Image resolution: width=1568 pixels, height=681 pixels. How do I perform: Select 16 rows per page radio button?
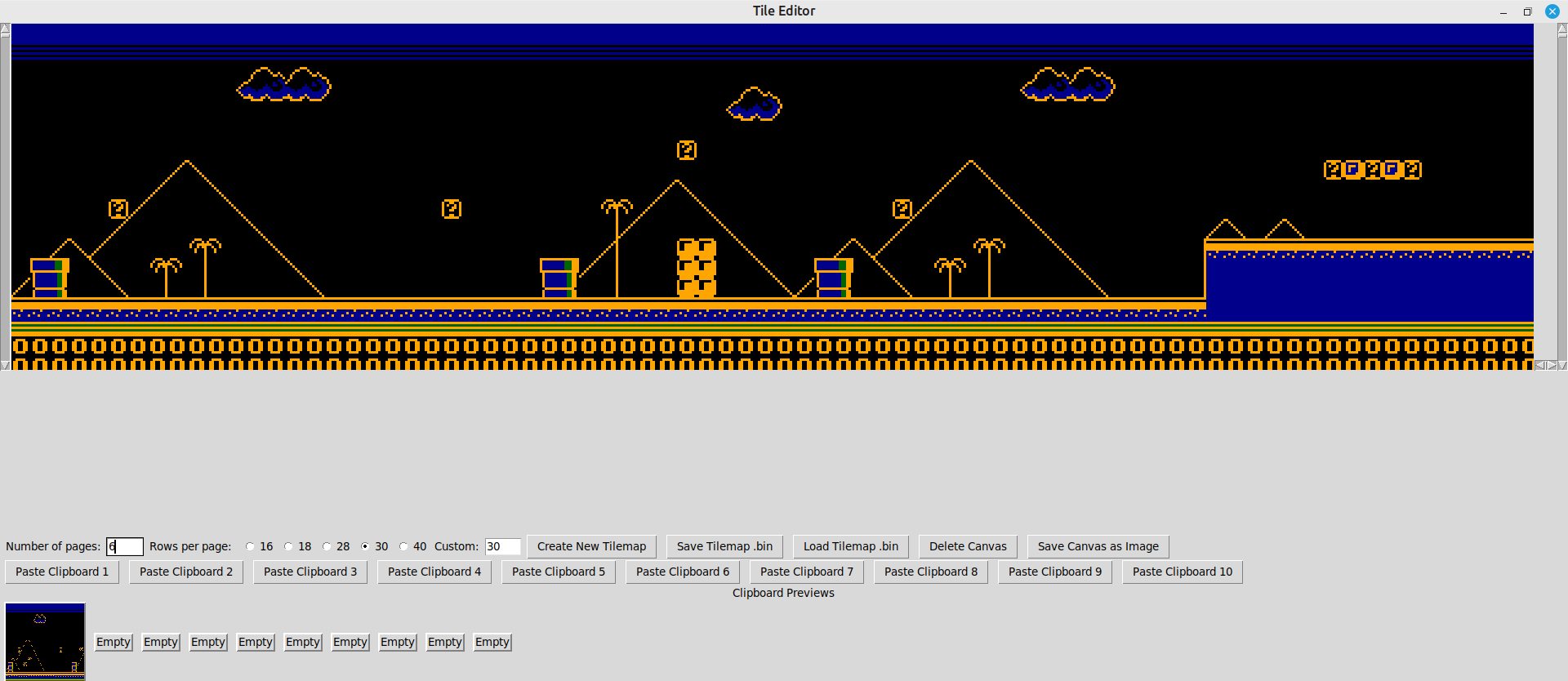(x=250, y=546)
